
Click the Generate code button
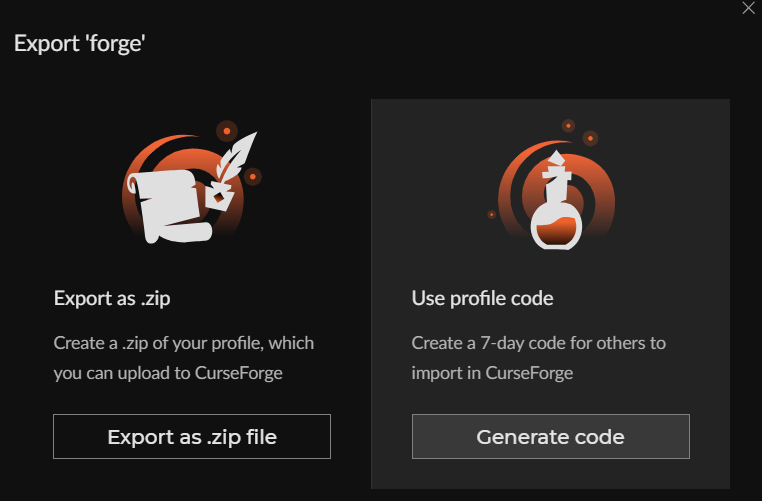click(551, 436)
